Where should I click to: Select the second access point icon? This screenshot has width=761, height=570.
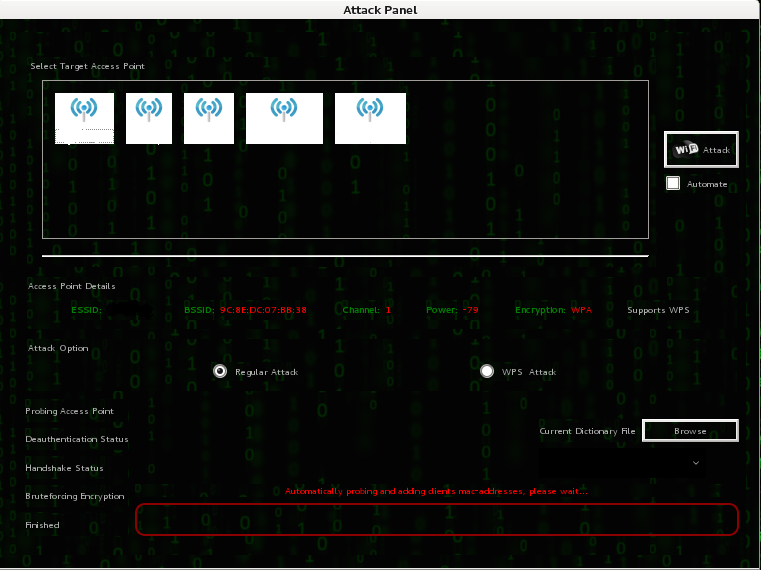[x=149, y=118]
